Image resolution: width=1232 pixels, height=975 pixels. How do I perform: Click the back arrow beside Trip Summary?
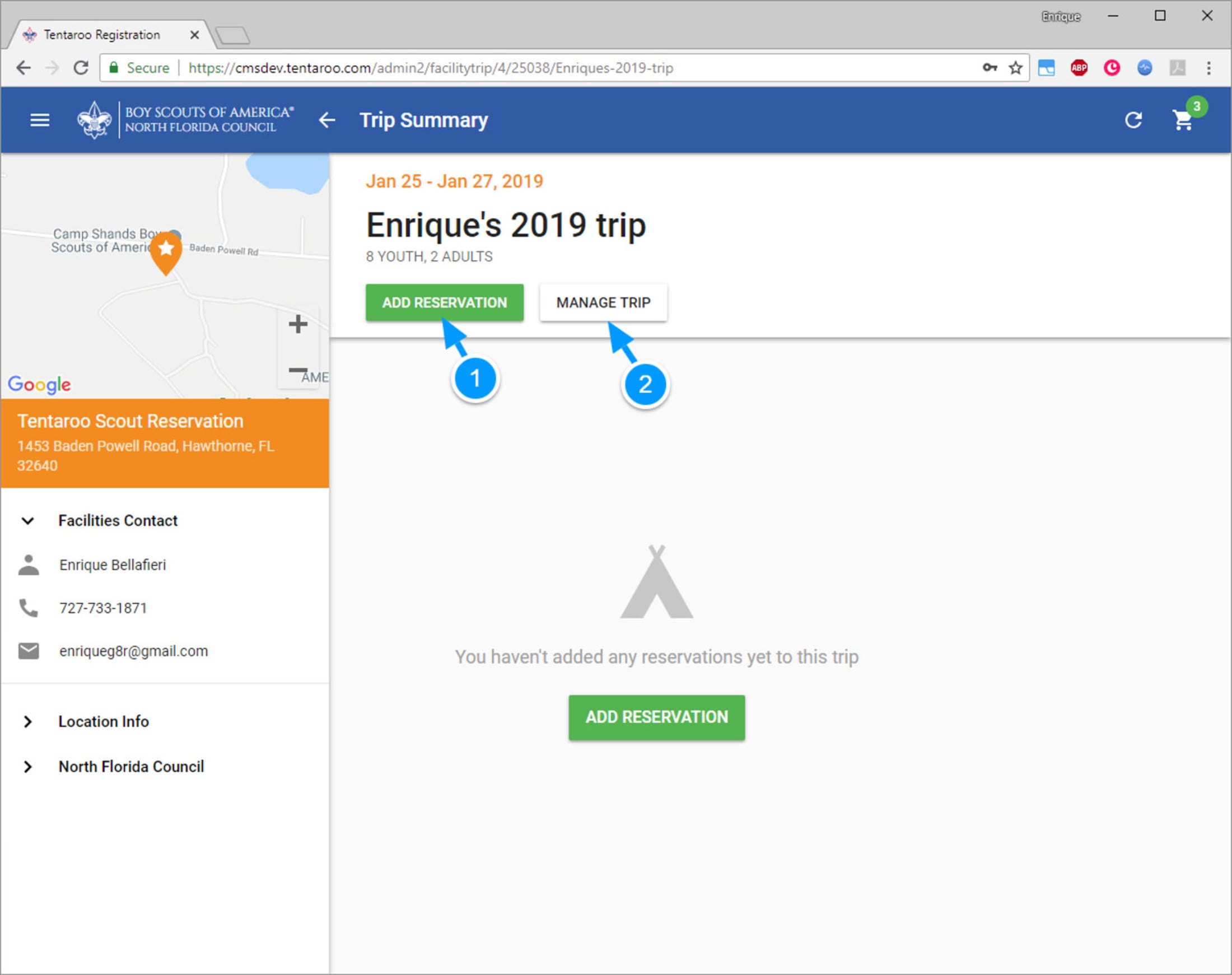327,120
